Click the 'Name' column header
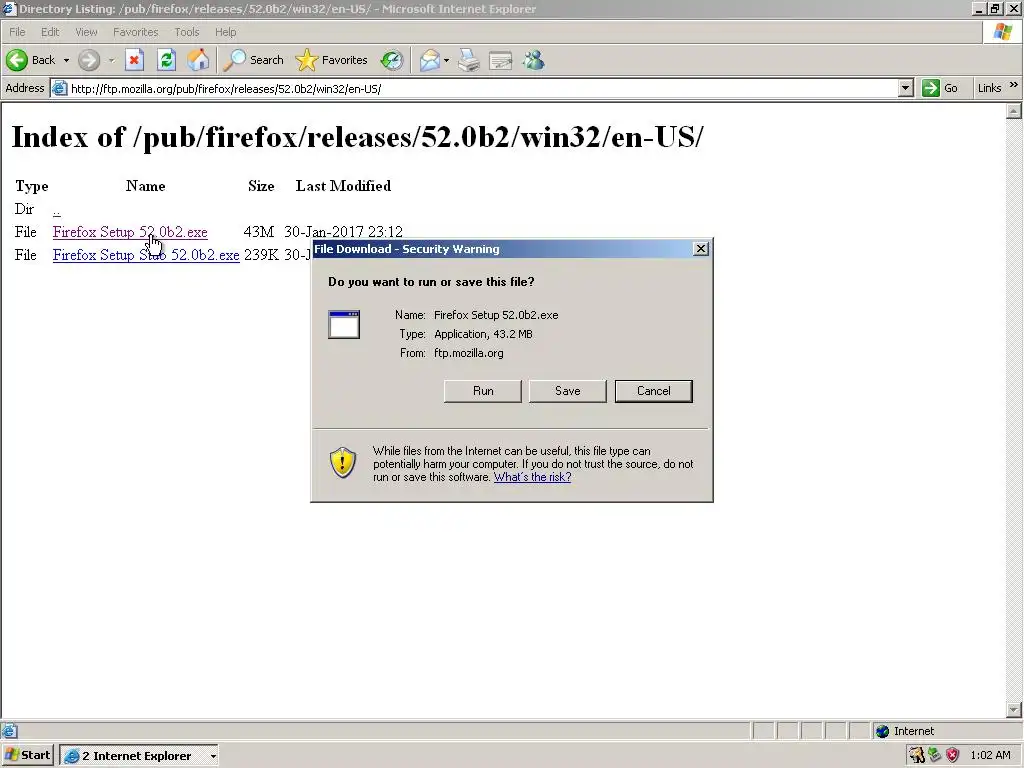The image size is (1024, 768). coord(145,186)
